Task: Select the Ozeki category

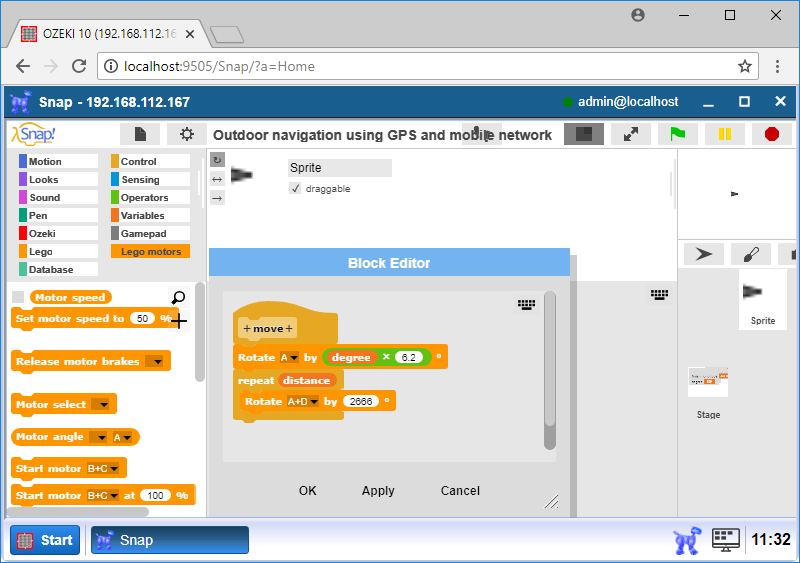Action: [58, 233]
